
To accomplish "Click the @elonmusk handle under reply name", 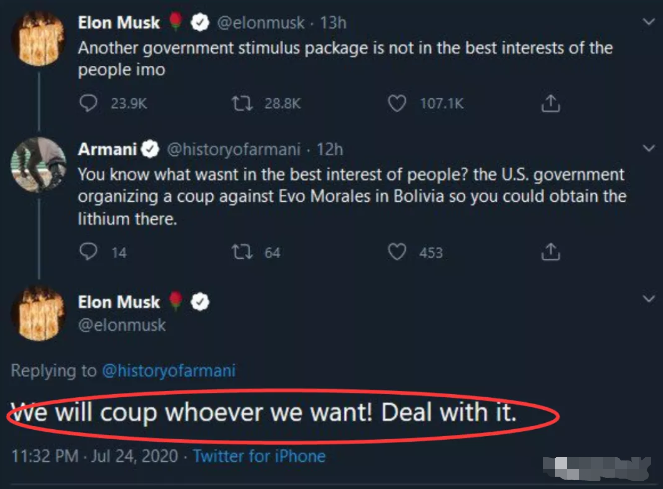I will [x=122, y=325].
